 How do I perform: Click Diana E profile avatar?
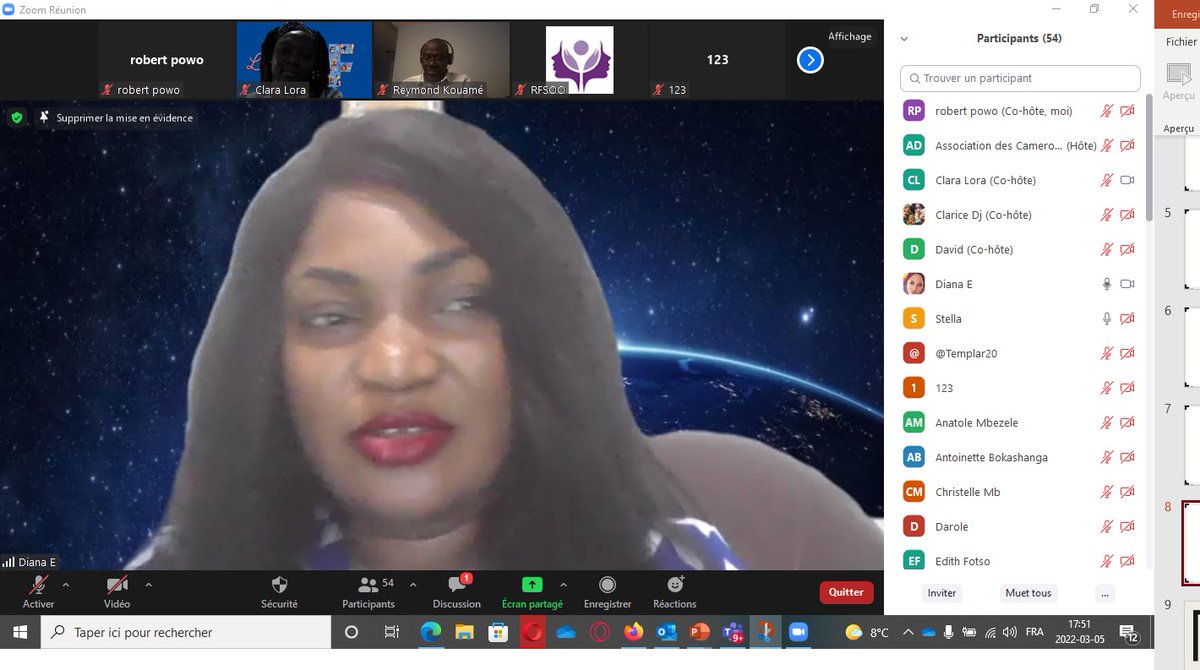[914, 284]
